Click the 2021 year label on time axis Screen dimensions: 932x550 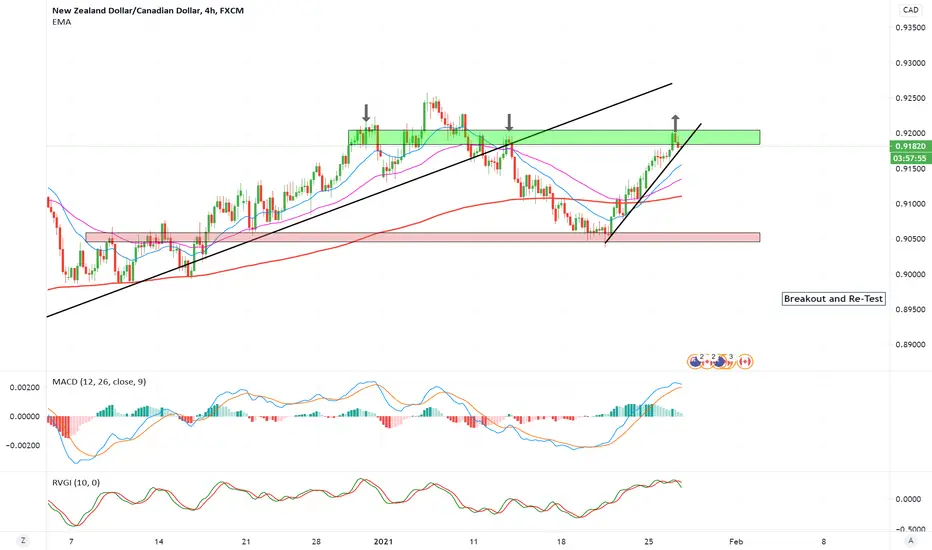383,542
